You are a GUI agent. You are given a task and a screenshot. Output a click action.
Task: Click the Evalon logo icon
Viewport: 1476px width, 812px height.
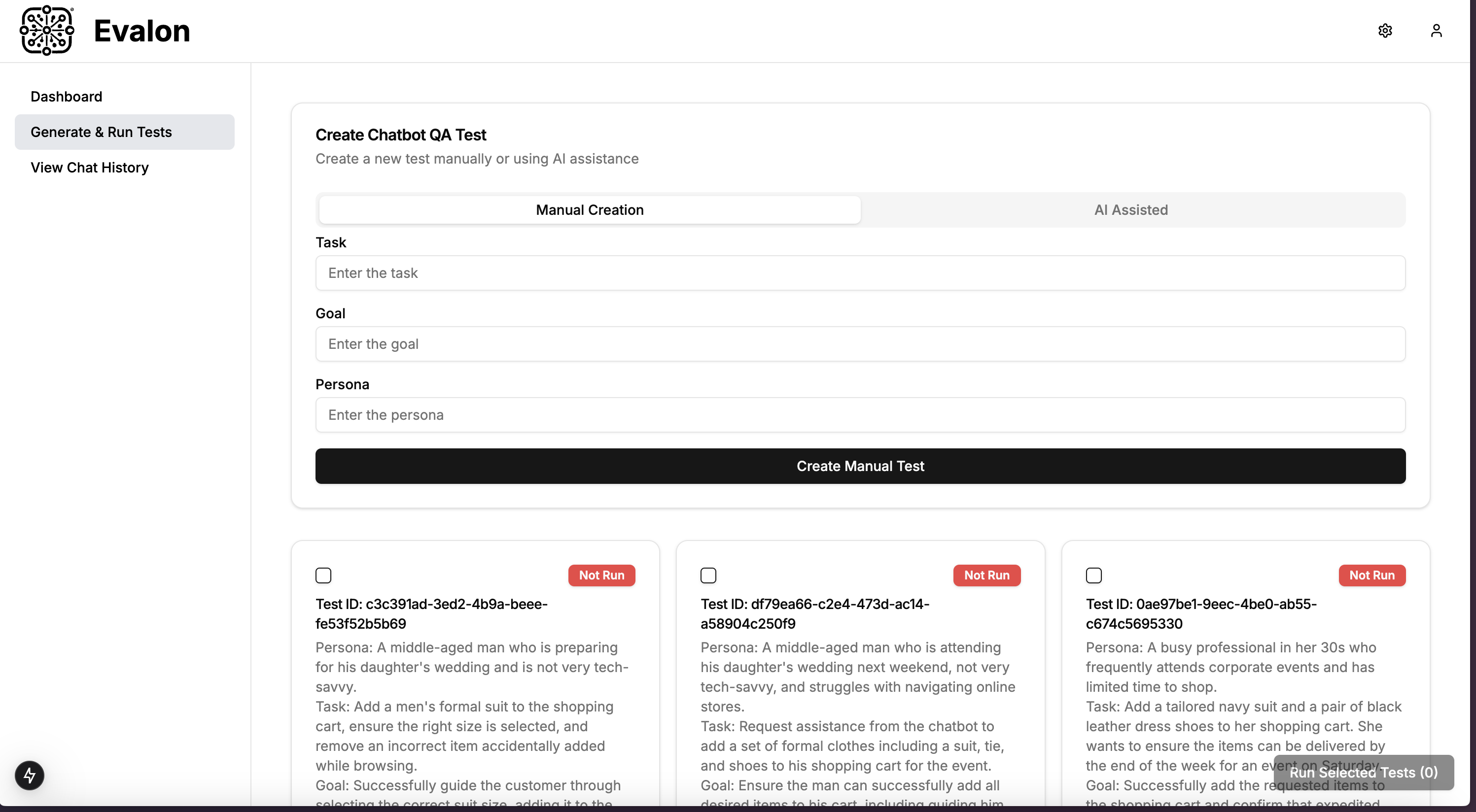(x=47, y=31)
